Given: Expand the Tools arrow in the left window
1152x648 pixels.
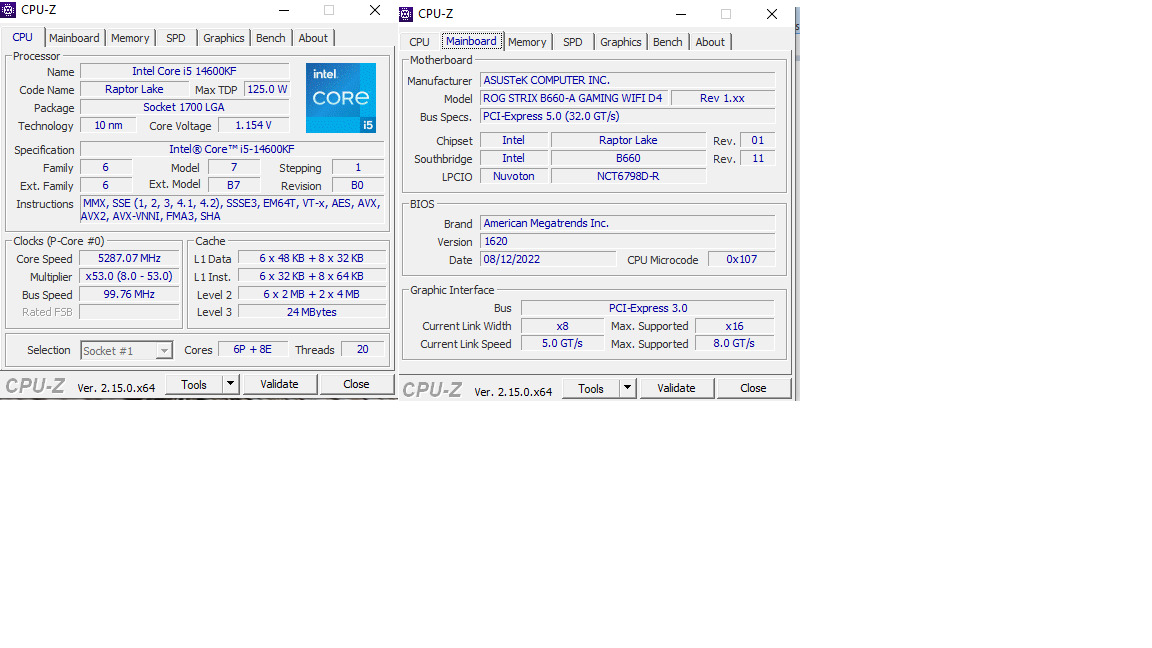Looking at the screenshot, I should (x=230, y=384).
